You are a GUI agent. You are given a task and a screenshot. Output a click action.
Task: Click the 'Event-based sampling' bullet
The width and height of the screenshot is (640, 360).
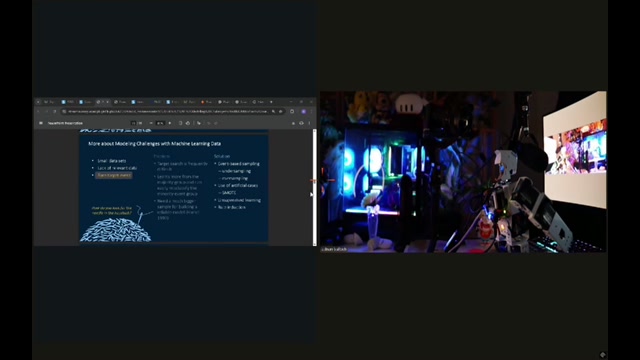coord(238,164)
